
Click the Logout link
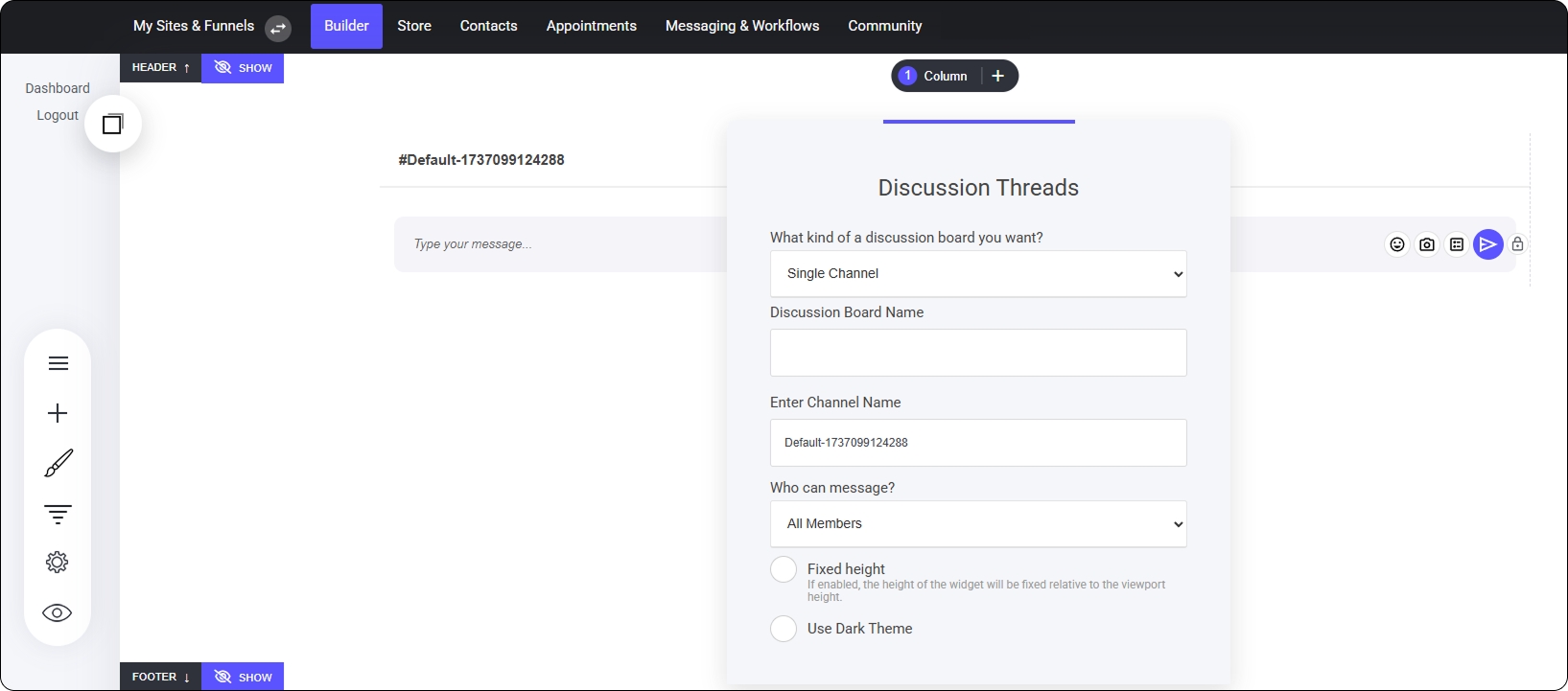point(58,115)
